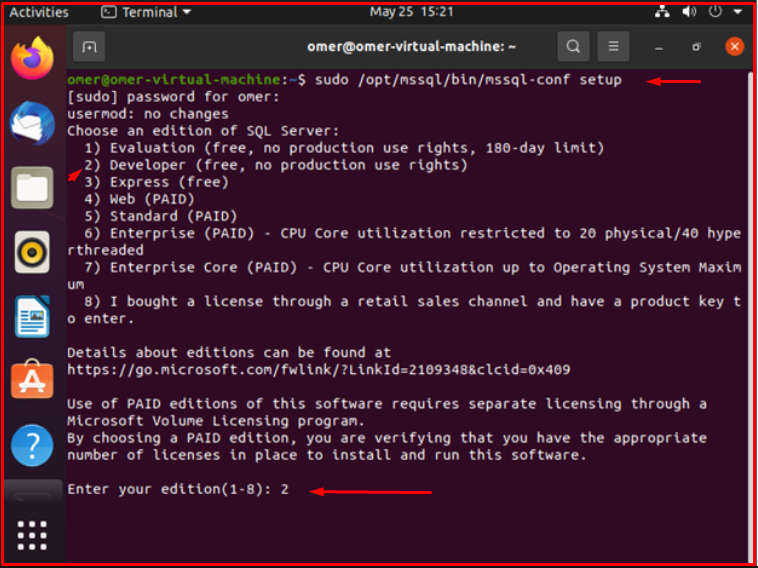The width and height of the screenshot is (758, 568).
Task: Click the '4) Web (PAID)' line
Action: coord(140,199)
